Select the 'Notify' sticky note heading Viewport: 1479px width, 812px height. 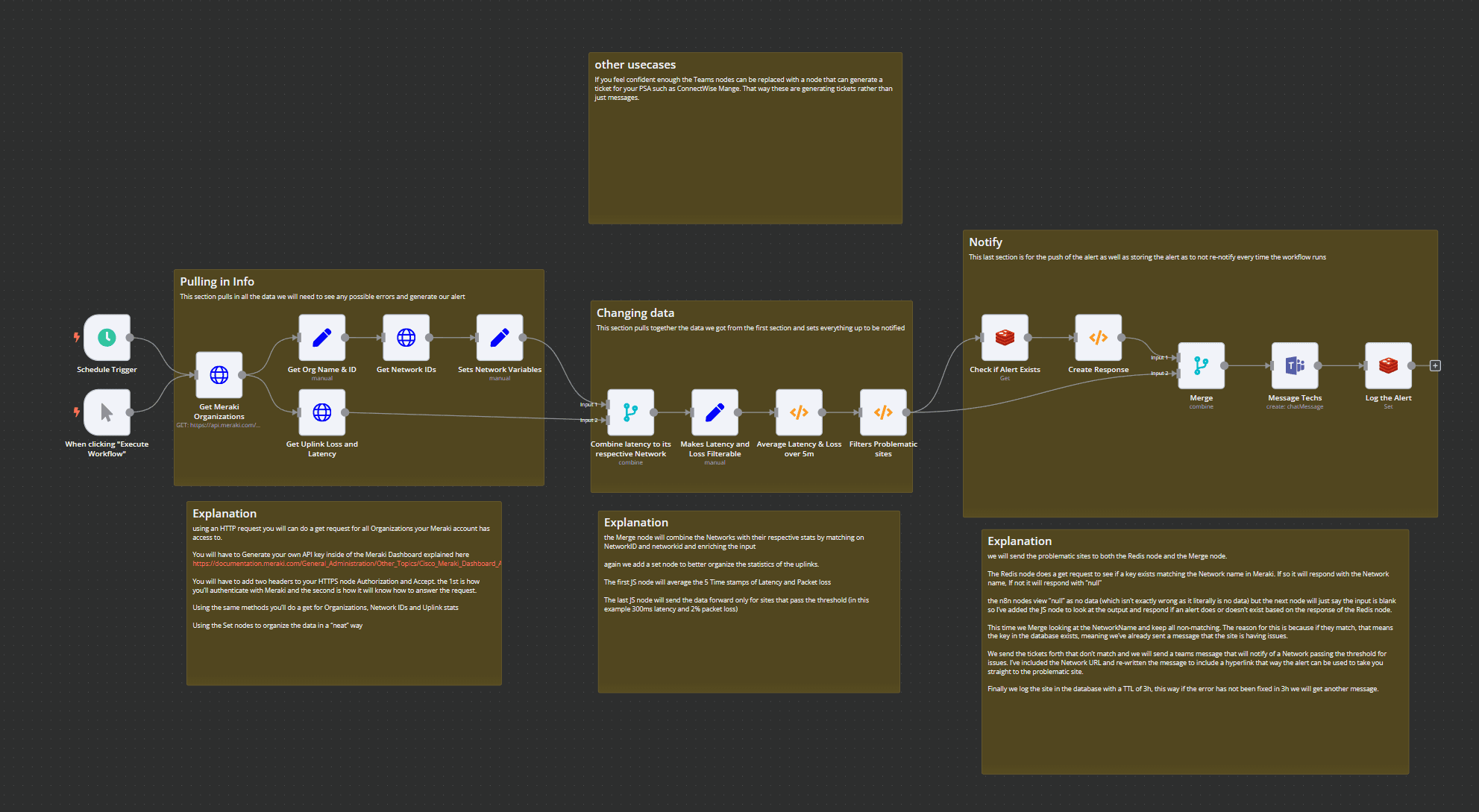[985, 242]
